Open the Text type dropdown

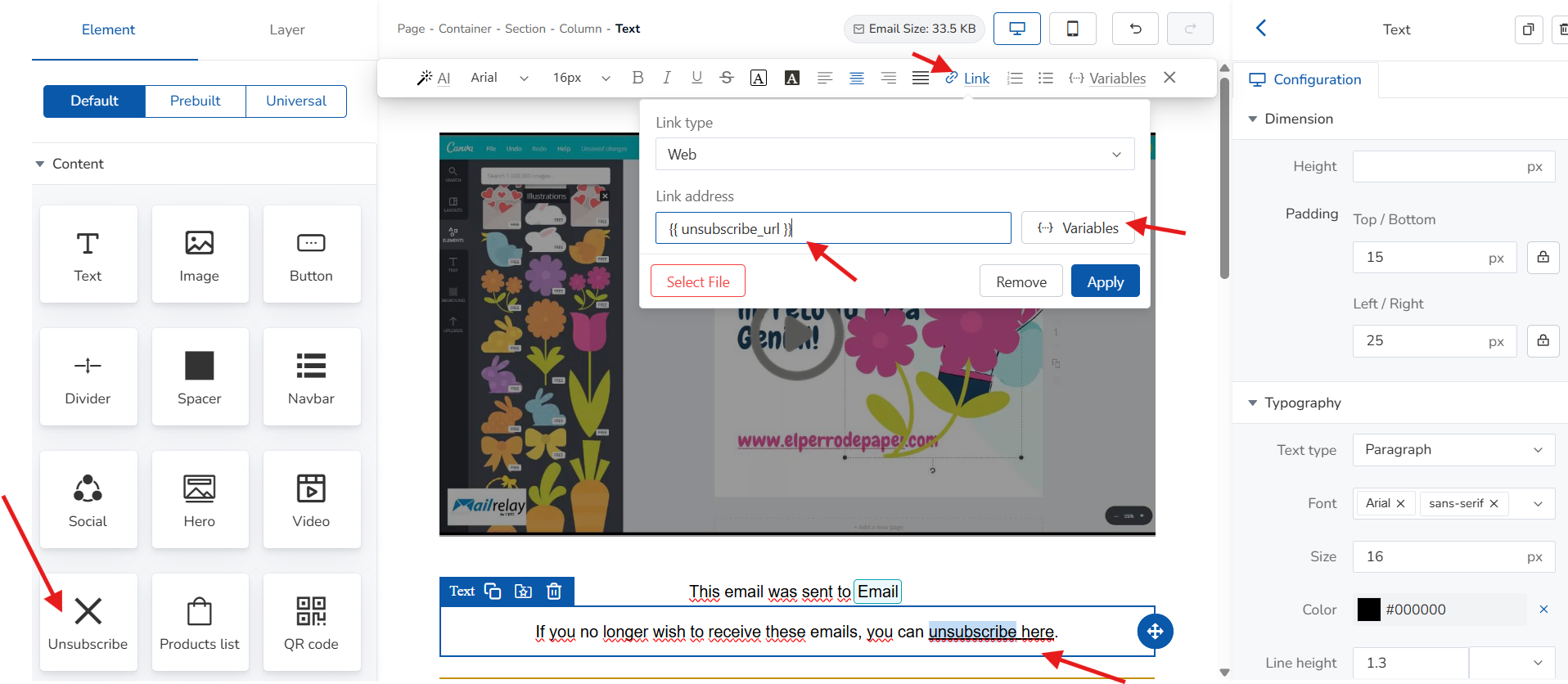tap(1453, 449)
